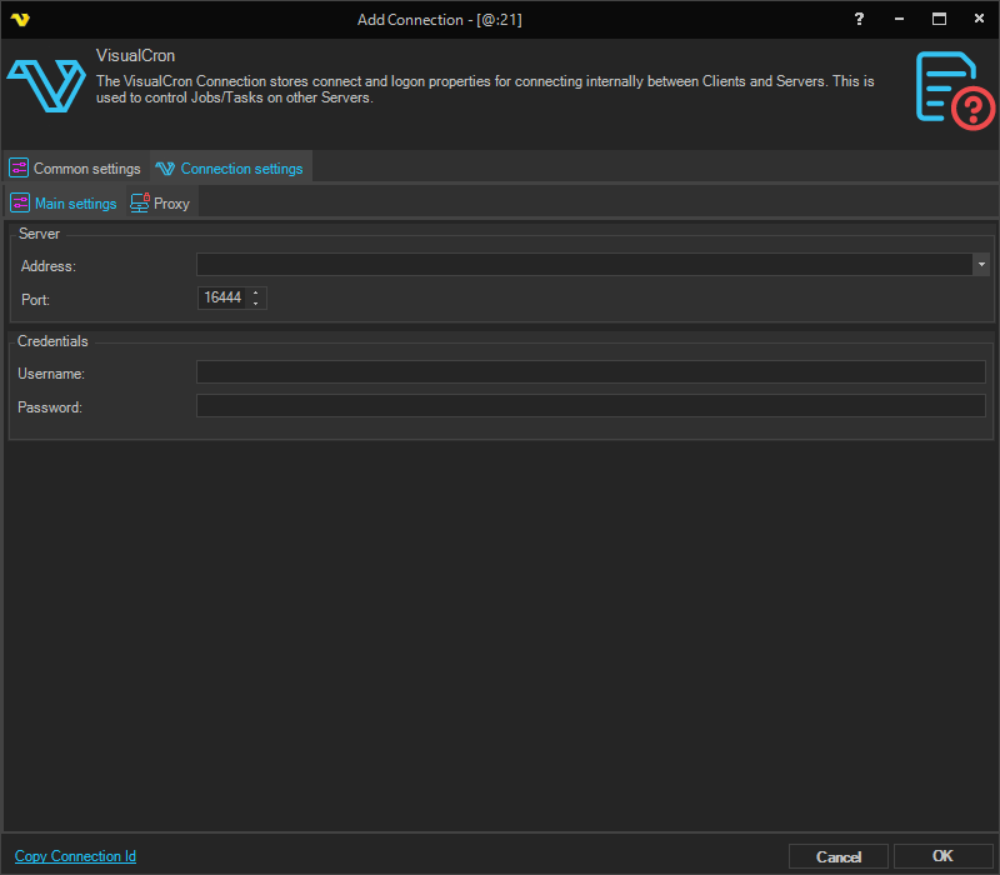Expand the Address dropdown arrow

coord(982,264)
